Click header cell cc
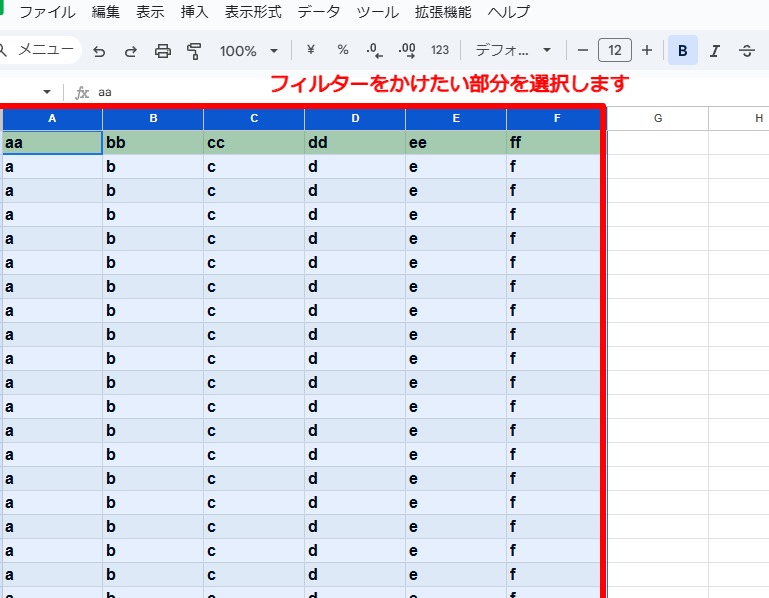The width and height of the screenshot is (769, 598). pyautogui.click(x=254, y=143)
